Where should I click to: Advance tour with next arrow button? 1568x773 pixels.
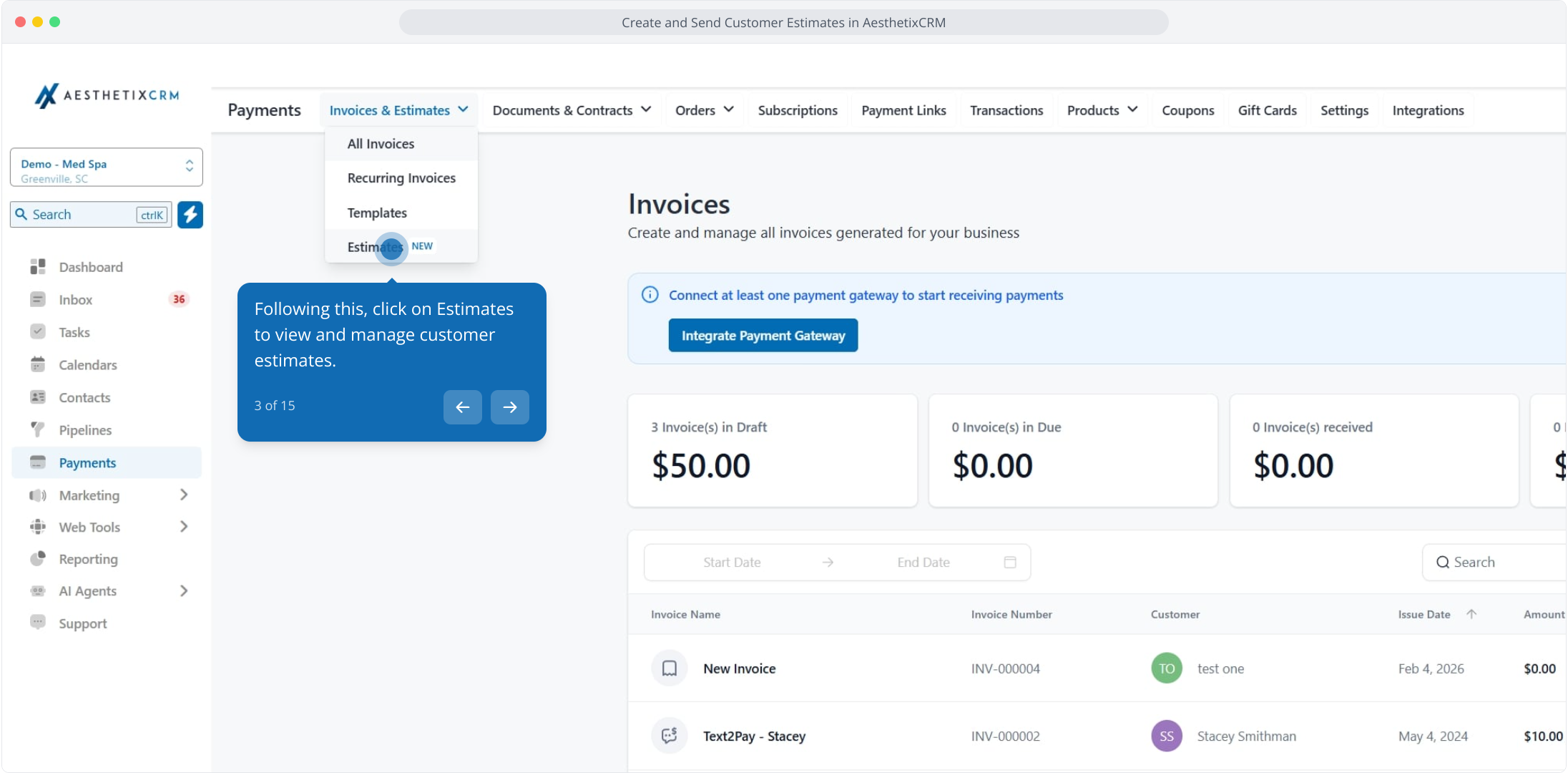pyautogui.click(x=509, y=407)
